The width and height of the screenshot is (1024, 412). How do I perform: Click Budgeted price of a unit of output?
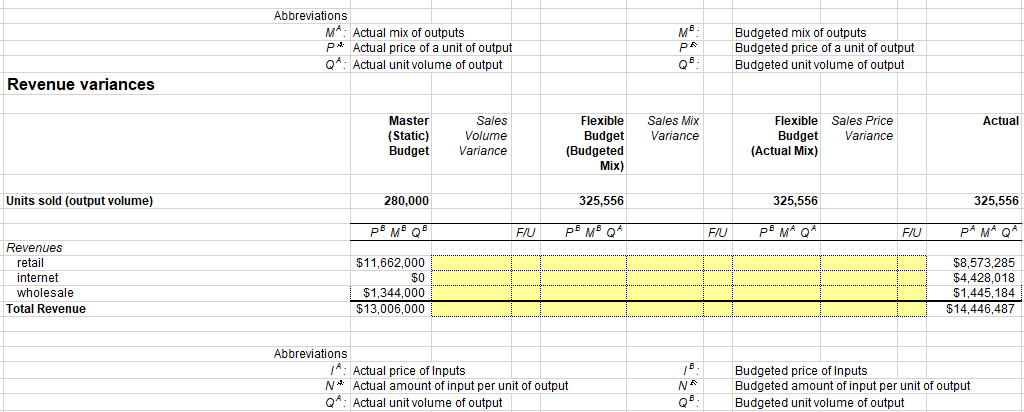824,48
